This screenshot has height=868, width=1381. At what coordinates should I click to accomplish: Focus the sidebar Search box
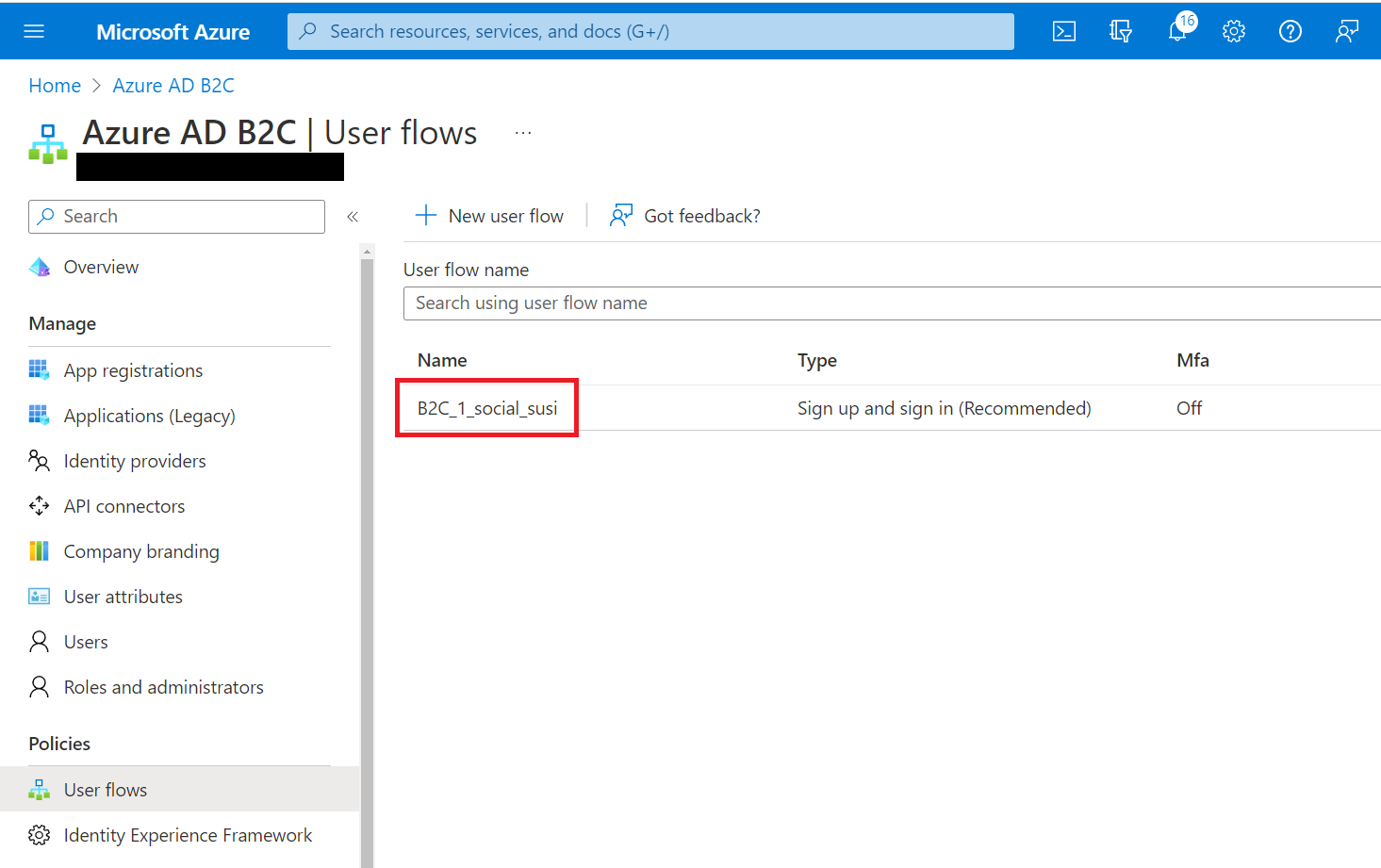click(x=176, y=217)
